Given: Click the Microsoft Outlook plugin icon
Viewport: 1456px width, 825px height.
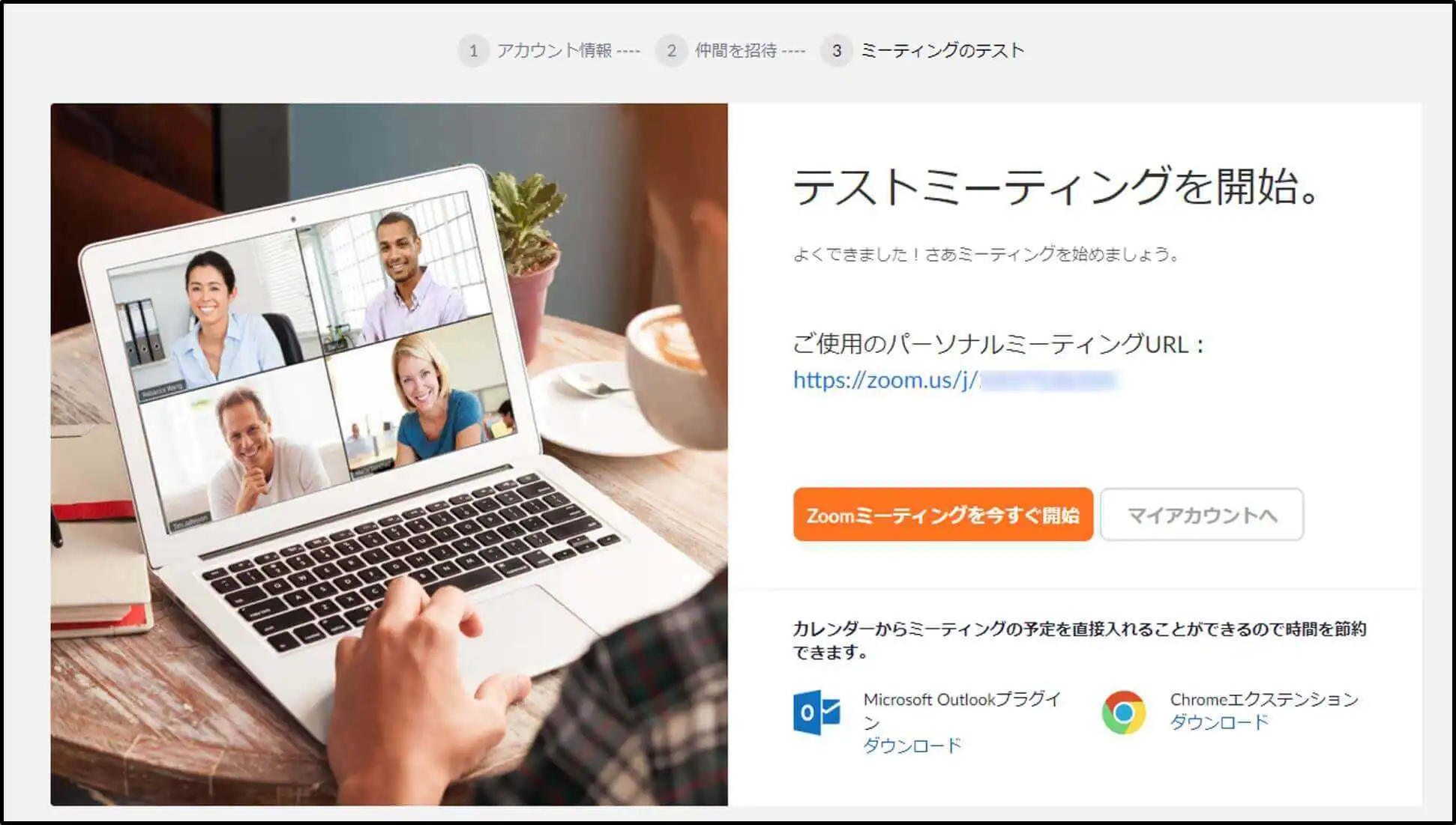Looking at the screenshot, I should pos(816,712).
